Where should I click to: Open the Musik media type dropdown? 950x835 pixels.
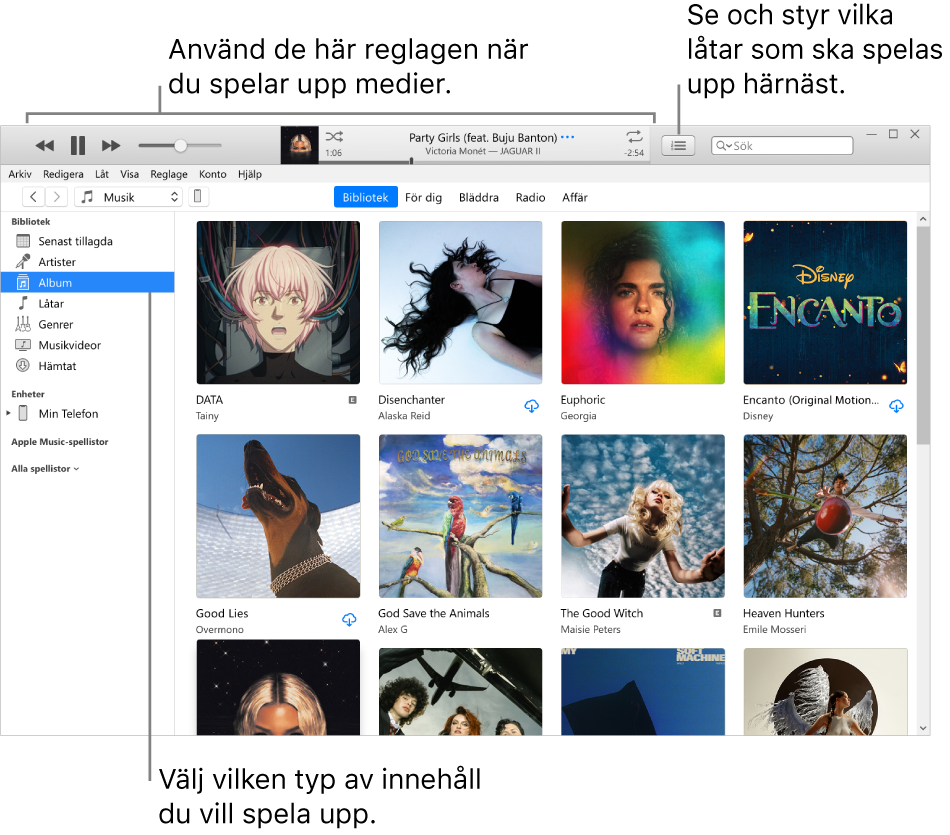point(128,197)
